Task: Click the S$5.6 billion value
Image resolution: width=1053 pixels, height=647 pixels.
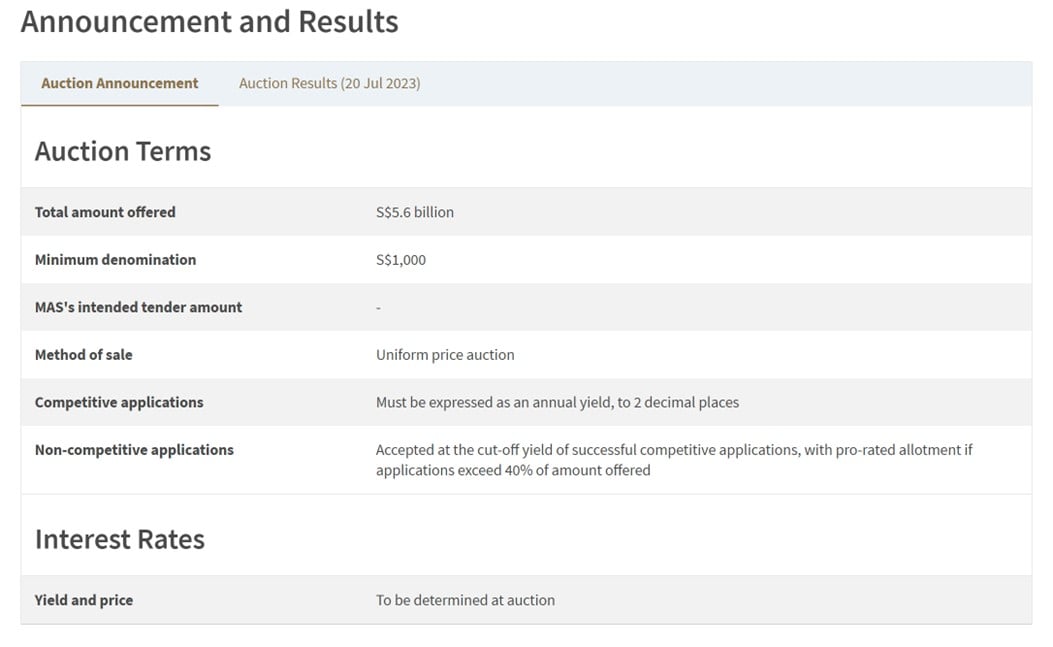Action: [x=415, y=212]
